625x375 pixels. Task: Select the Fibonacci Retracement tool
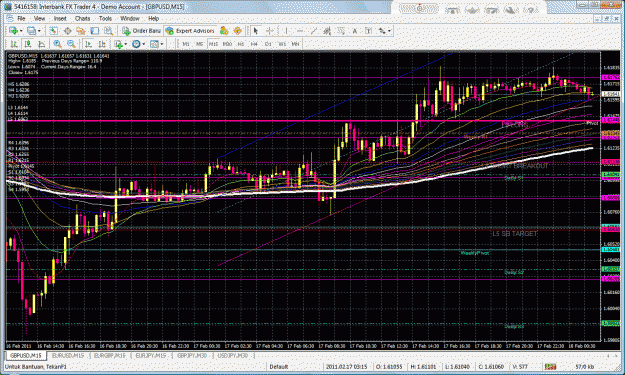[x=341, y=31]
